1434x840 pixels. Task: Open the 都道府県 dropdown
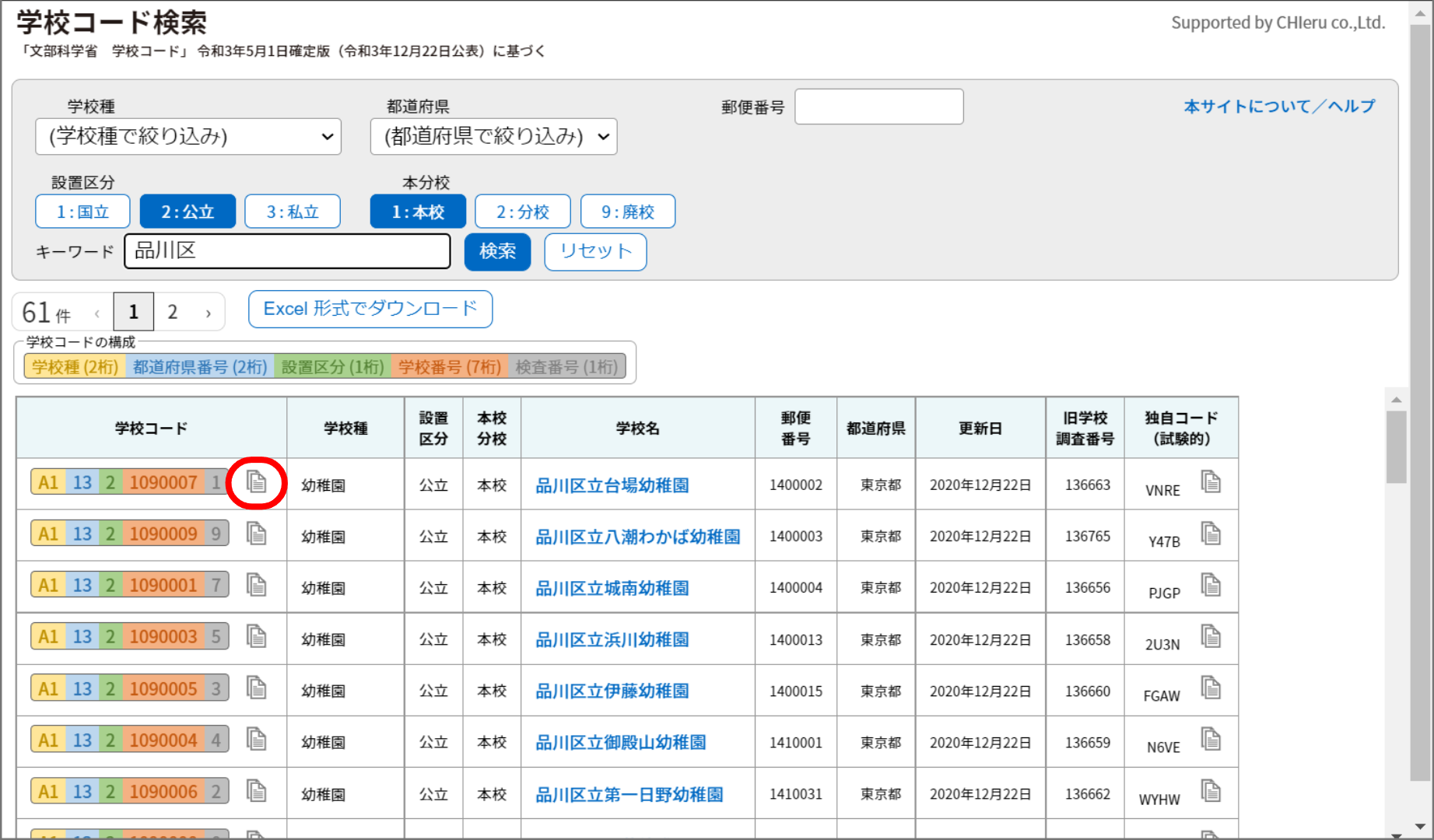[494, 137]
